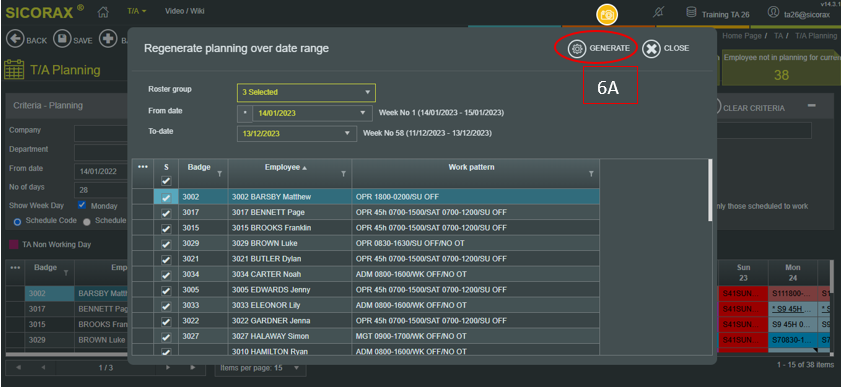The height and width of the screenshot is (387, 842).
Task: Open the T/A menu dropdown in top bar
Action: click(x=137, y=11)
